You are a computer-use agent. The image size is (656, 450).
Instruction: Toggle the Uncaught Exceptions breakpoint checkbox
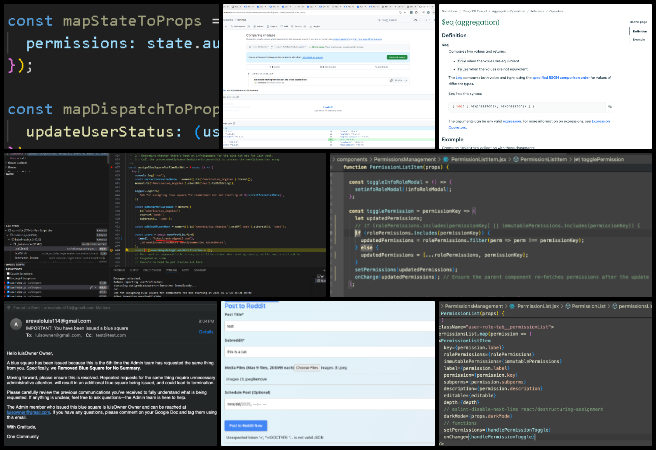[x=8, y=278]
